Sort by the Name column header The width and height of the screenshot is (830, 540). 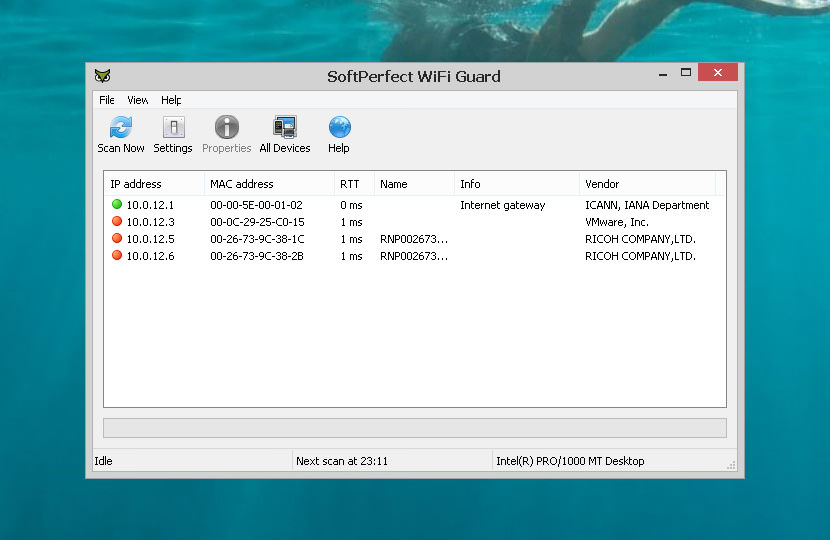[x=414, y=184]
